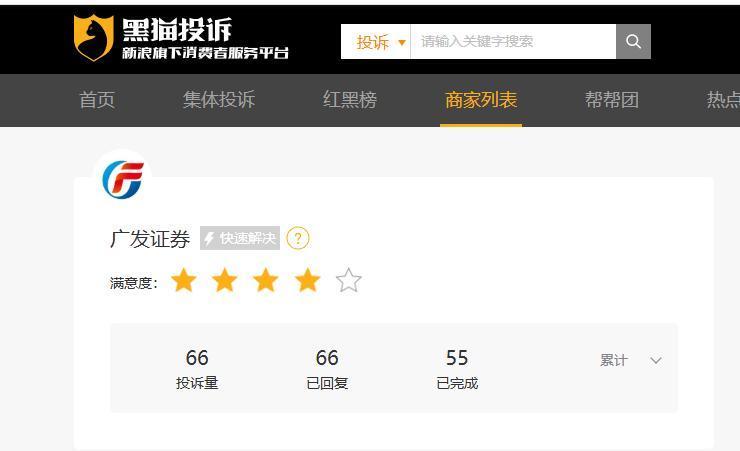Click the Black Cat shield logo
740x451 pixels.
(x=93, y=38)
